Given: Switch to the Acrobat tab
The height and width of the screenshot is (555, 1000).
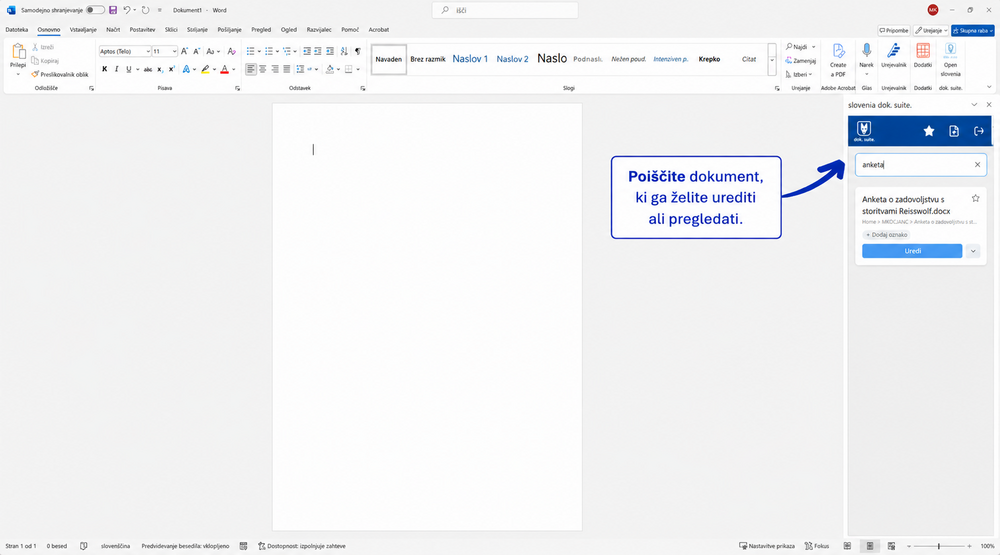Looking at the screenshot, I should point(379,30).
